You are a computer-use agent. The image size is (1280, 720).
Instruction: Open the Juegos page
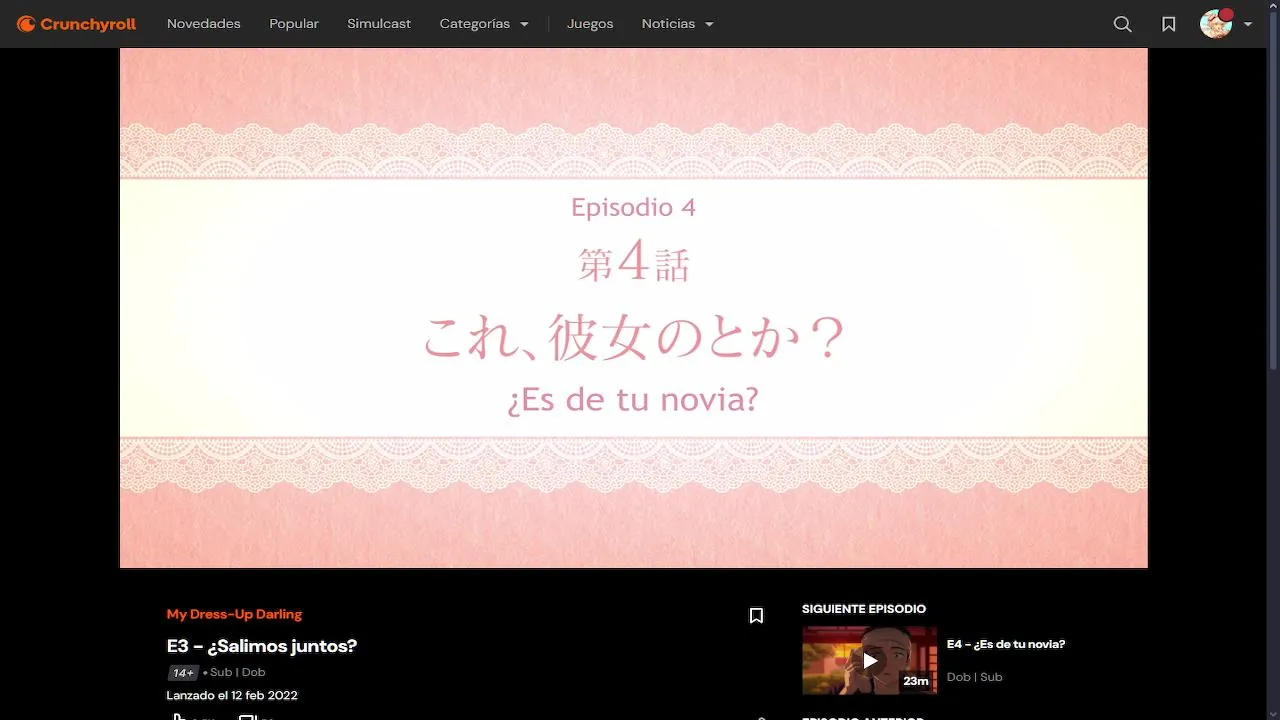point(590,24)
